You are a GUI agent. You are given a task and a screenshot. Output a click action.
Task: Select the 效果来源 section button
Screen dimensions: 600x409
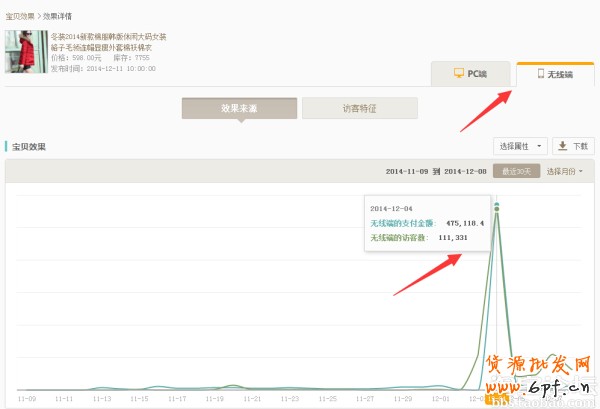tap(239, 108)
